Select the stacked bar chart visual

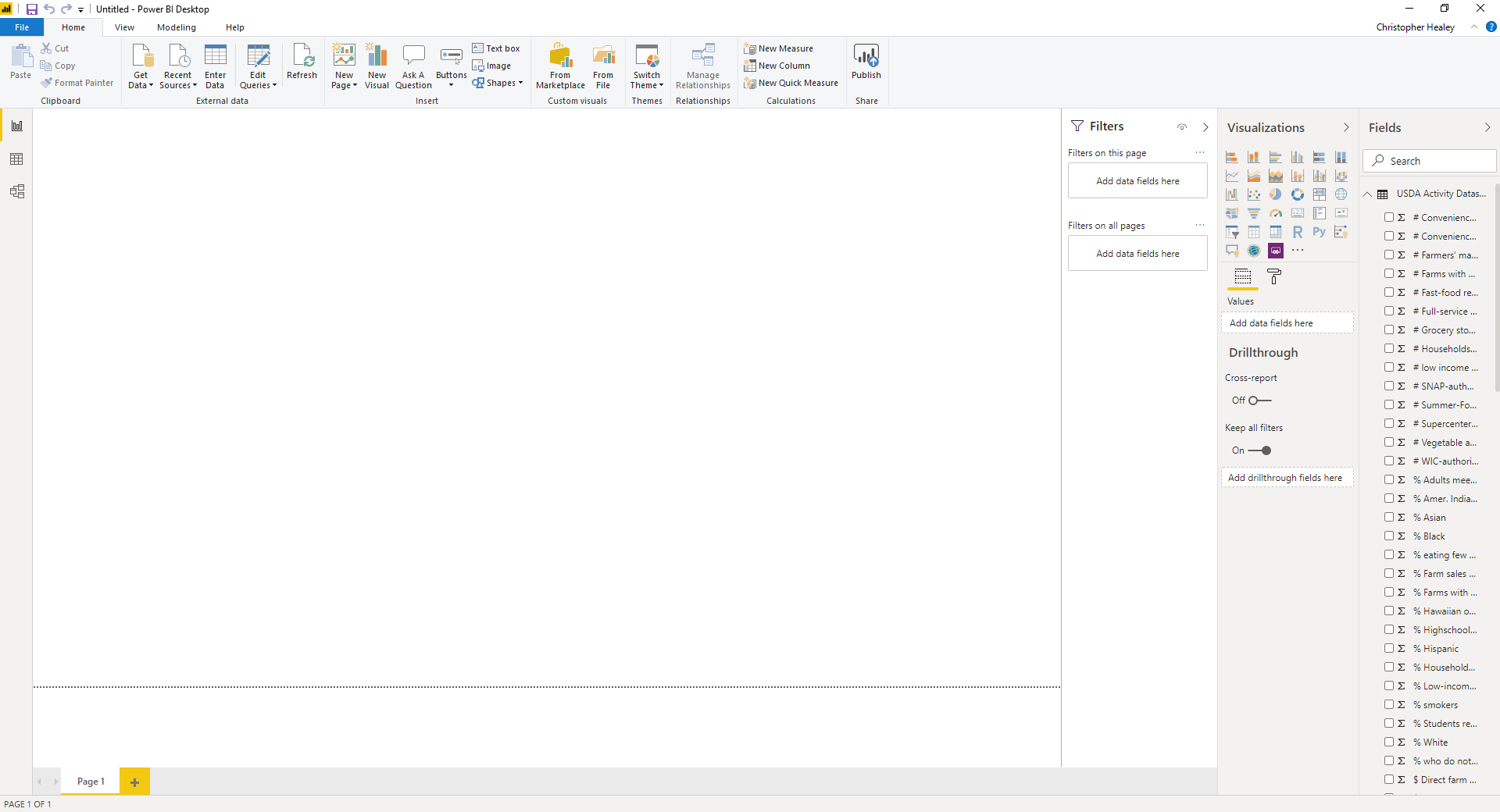1232,157
